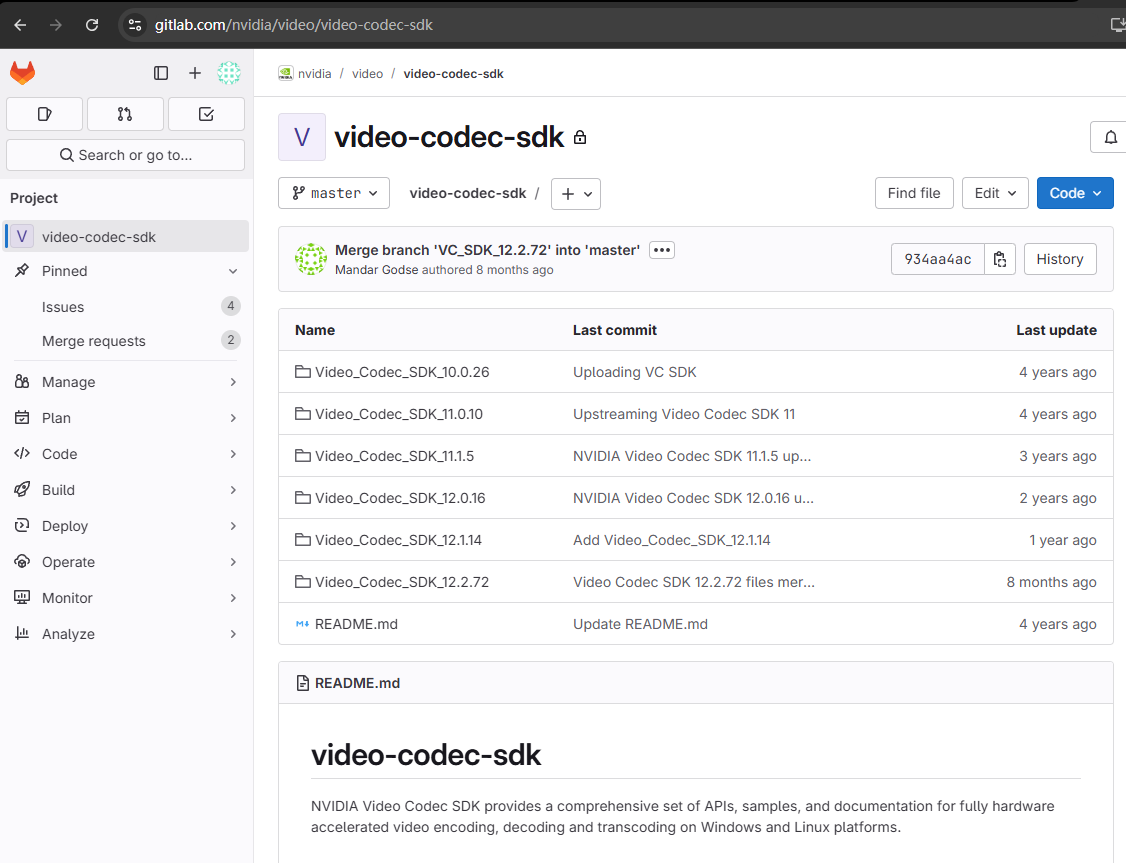Click the Find file button
Image resolution: width=1126 pixels, height=863 pixels.
point(914,193)
